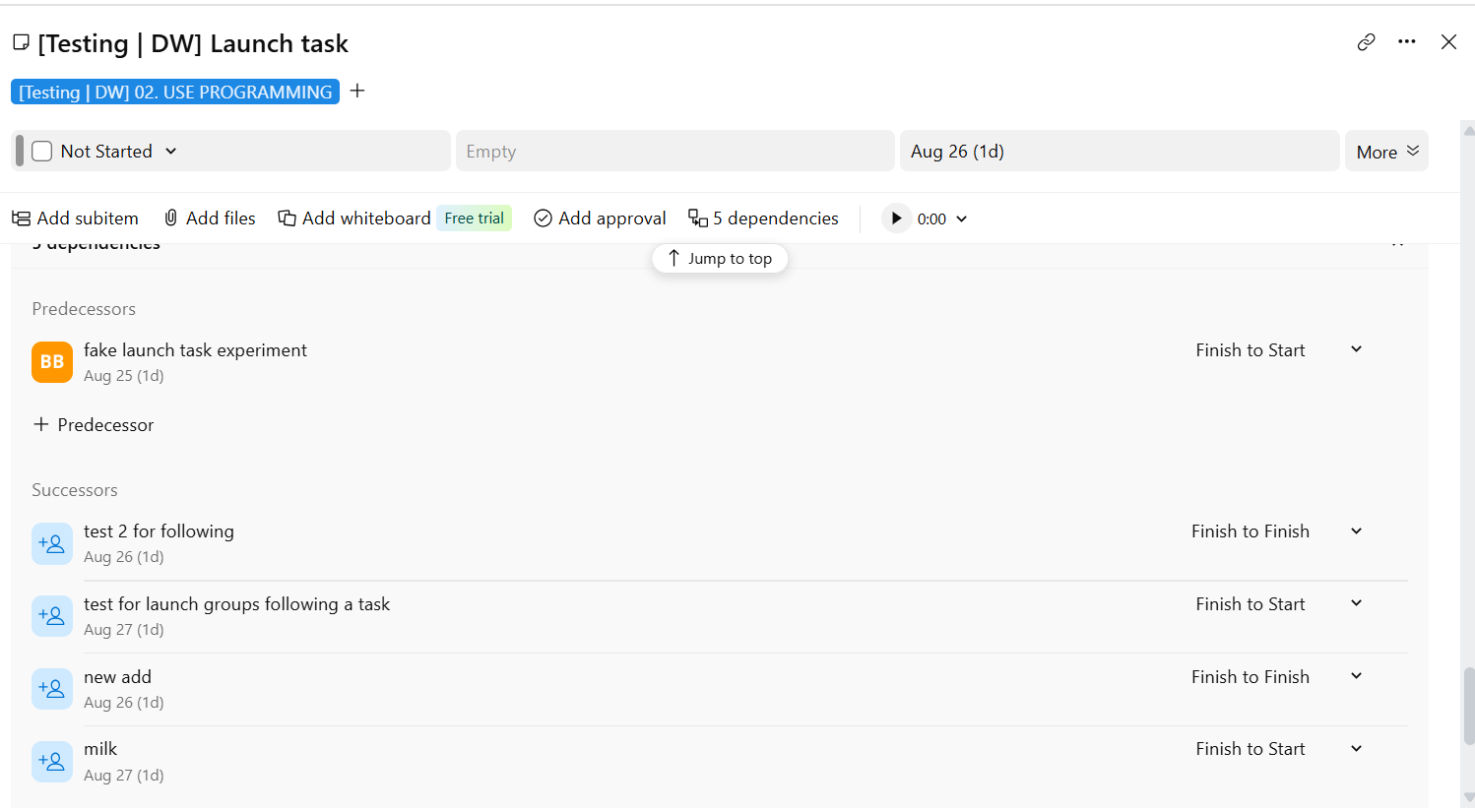The height and width of the screenshot is (812, 1475).
Task: Open the new add task
Action: tap(117, 677)
